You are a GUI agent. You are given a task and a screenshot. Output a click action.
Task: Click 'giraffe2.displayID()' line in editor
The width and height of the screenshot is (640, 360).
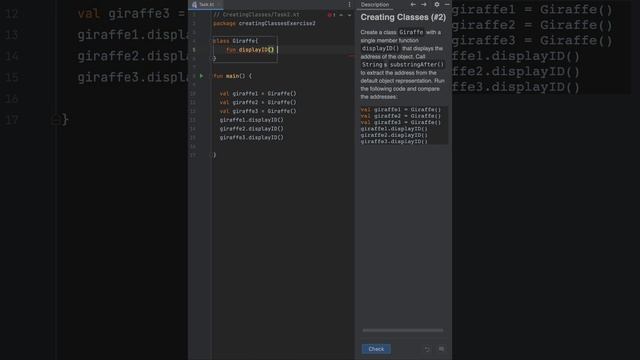click(251, 129)
